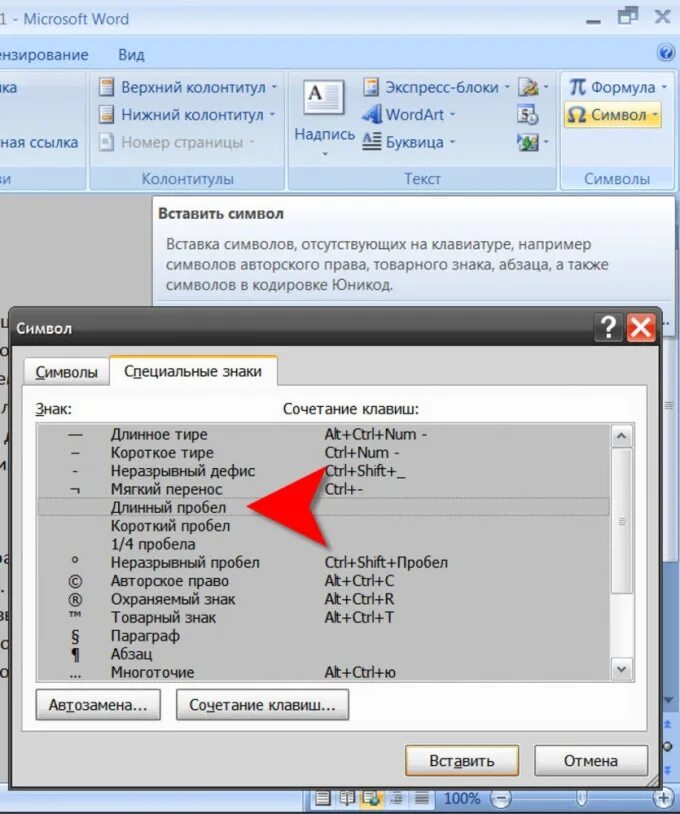Click the zoom slider handle
Viewport: 680px width, 814px height.
pyautogui.click(x=581, y=798)
